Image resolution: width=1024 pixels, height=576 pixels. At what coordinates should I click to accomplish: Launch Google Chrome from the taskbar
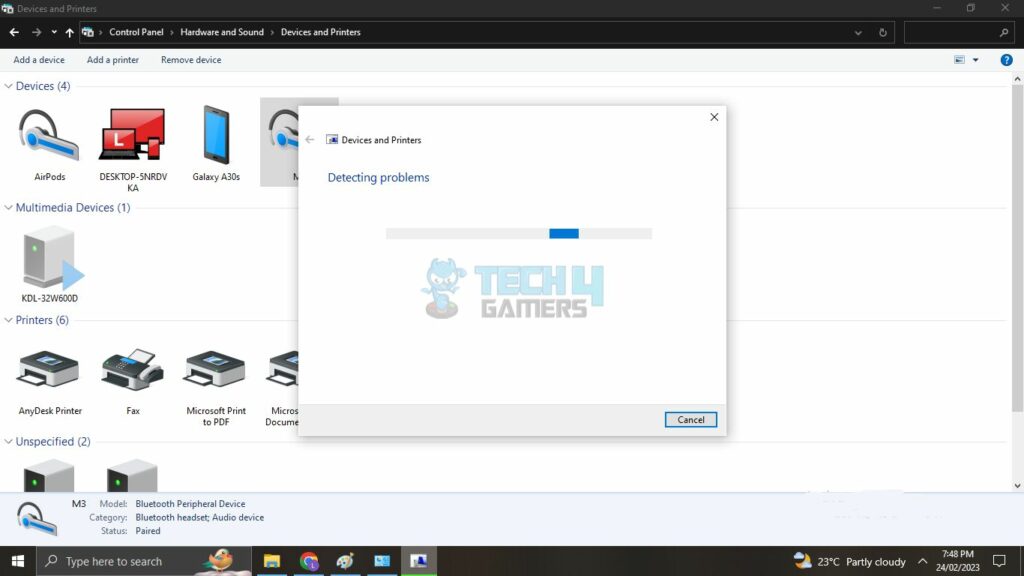[x=308, y=561]
